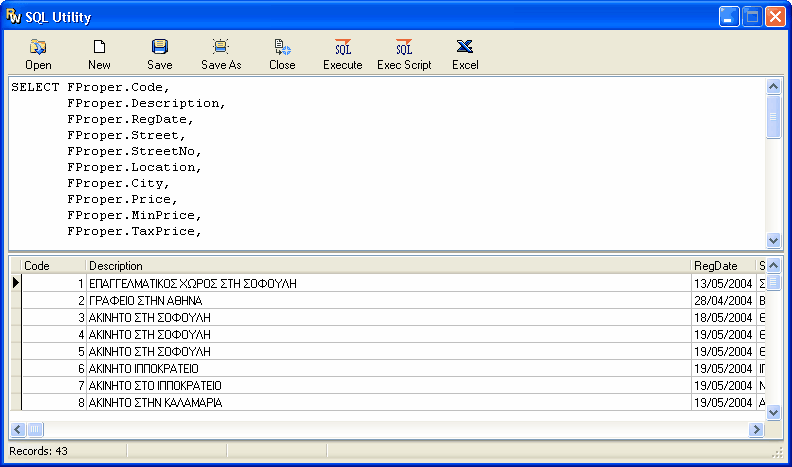Viewport: 792px width, 467px height.
Task: Click the status bar resize grip
Action: (777, 452)
